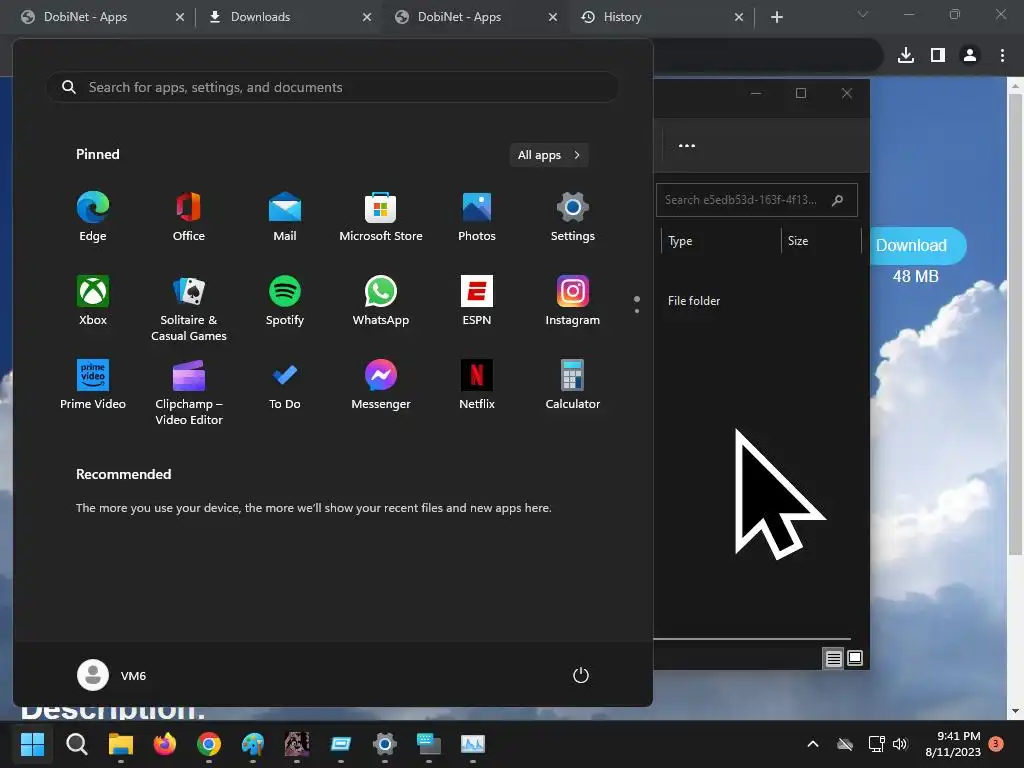Screen dimensions: 1024x768
Task: Open the tab search dropdown in Chrome
Action: coord(863,14)
